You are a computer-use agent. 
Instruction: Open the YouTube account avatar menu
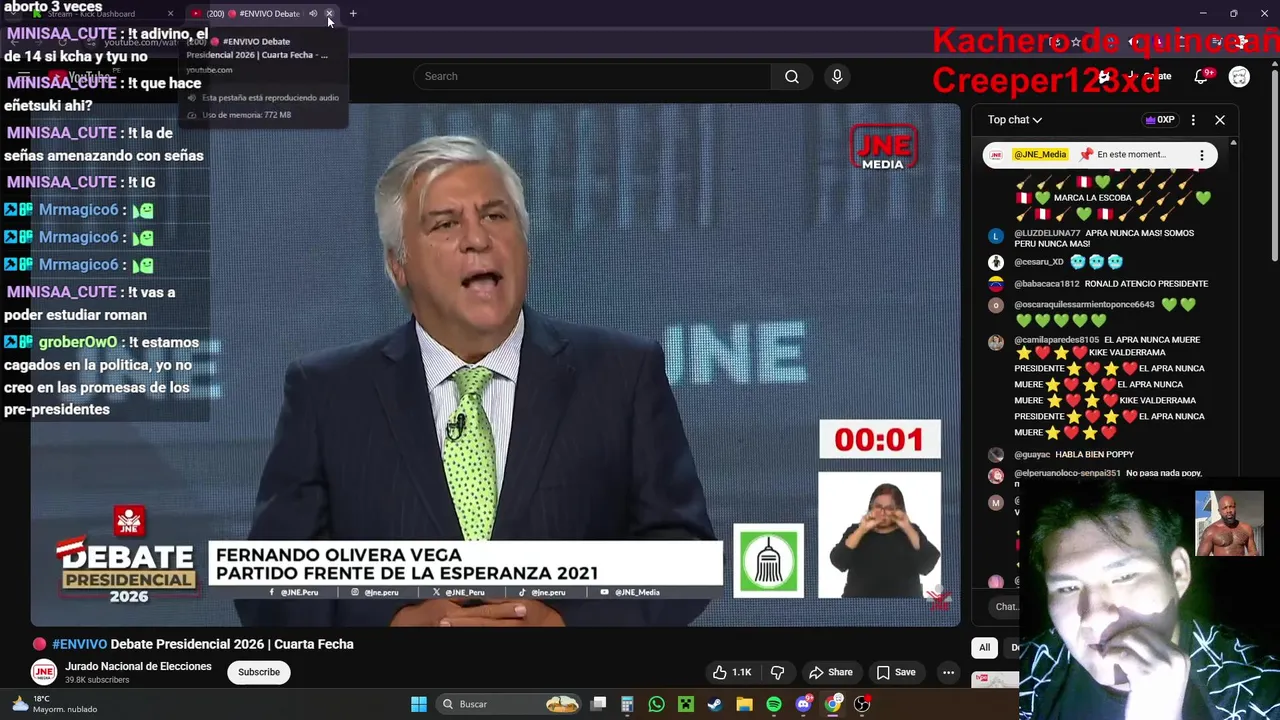point(1239,76)
